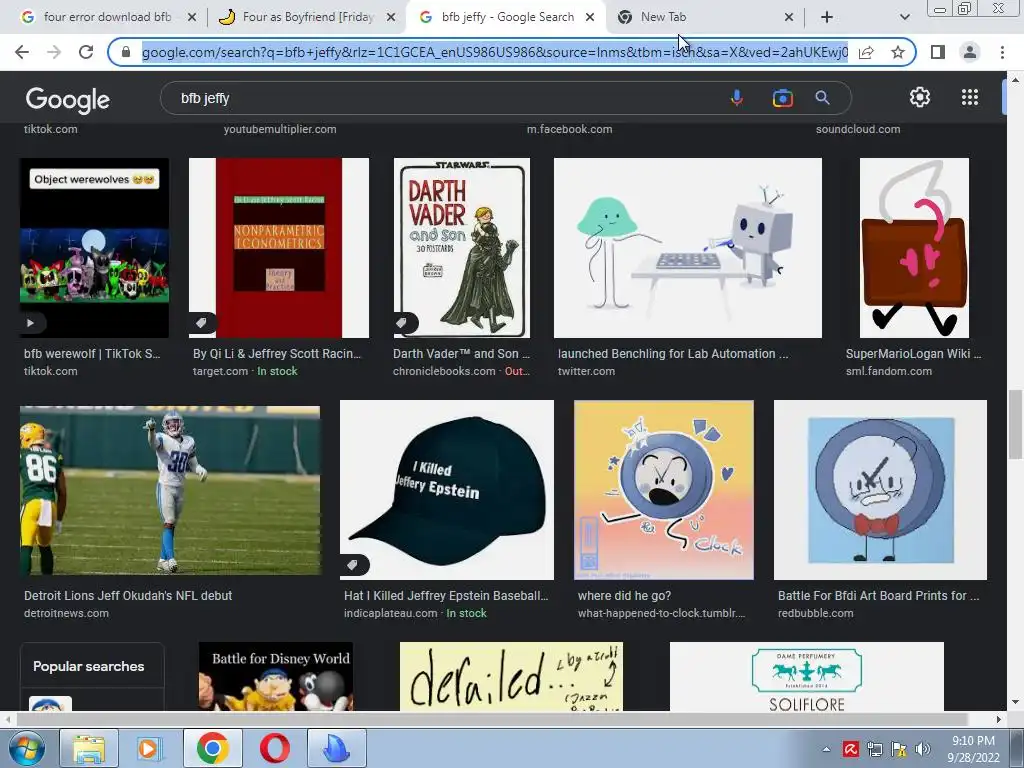View site information lock icon

[126, 52]
